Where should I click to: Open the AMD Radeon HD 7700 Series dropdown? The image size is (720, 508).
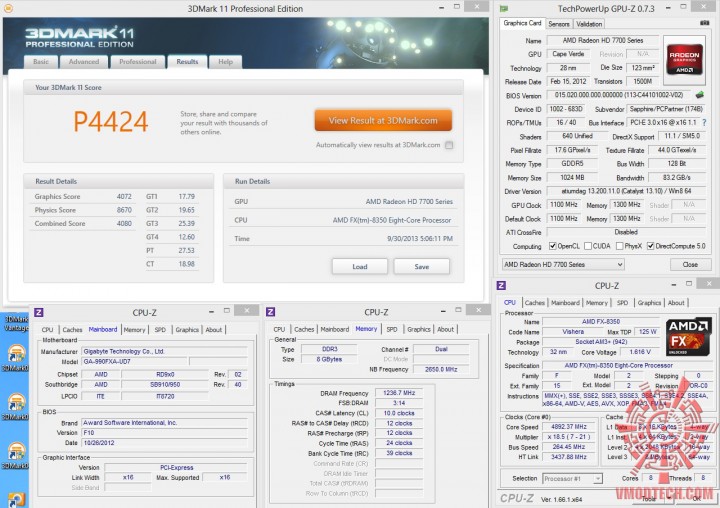coord(563,265)
